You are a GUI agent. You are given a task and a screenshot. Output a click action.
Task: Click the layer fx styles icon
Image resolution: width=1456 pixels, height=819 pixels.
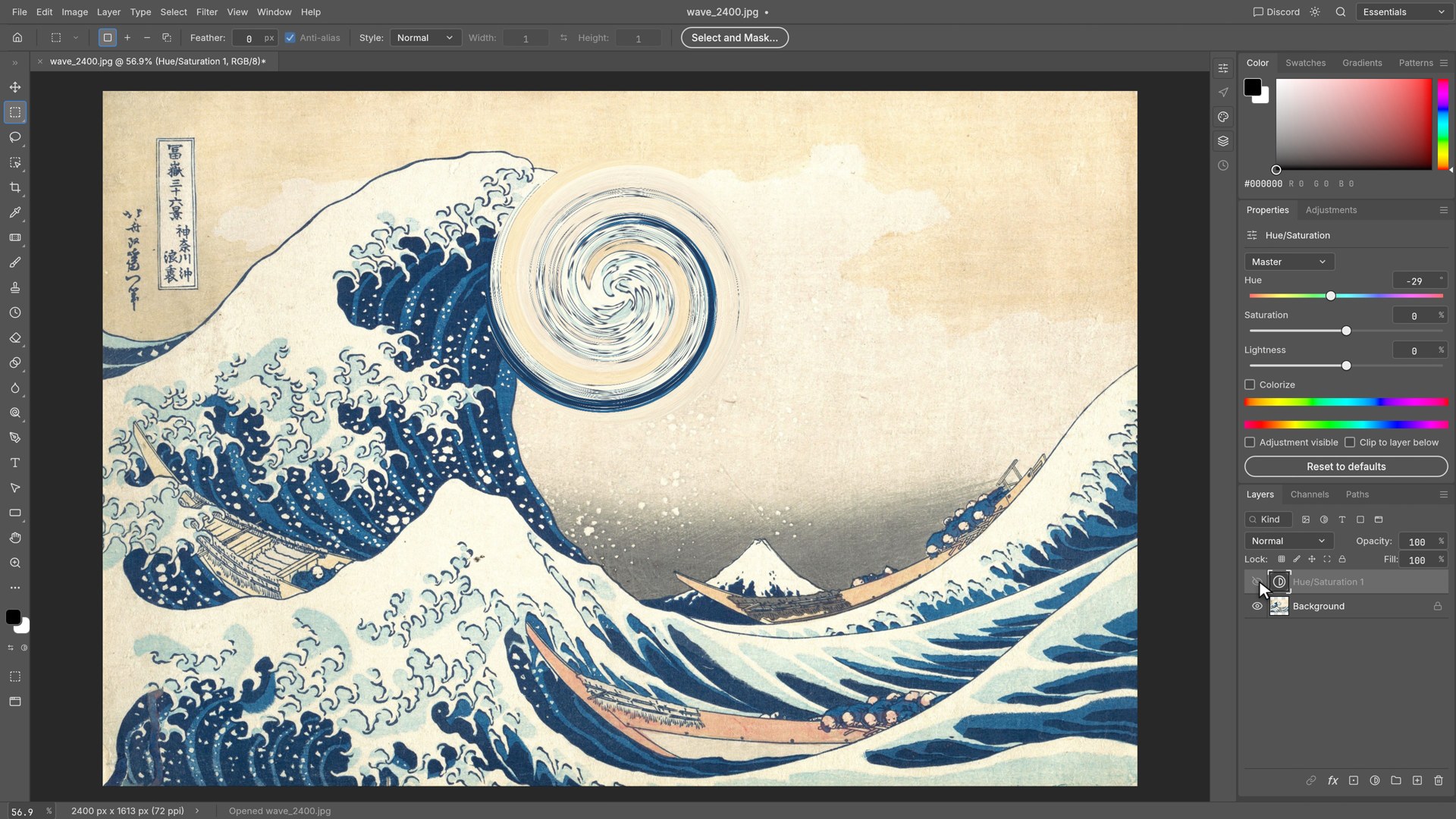[x=1332, y=780]
